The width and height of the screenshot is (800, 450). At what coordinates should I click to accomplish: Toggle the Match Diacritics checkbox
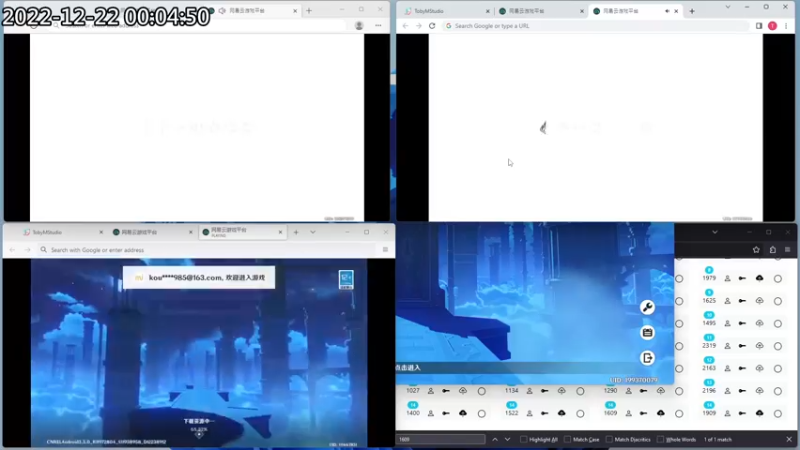[609, 439]
